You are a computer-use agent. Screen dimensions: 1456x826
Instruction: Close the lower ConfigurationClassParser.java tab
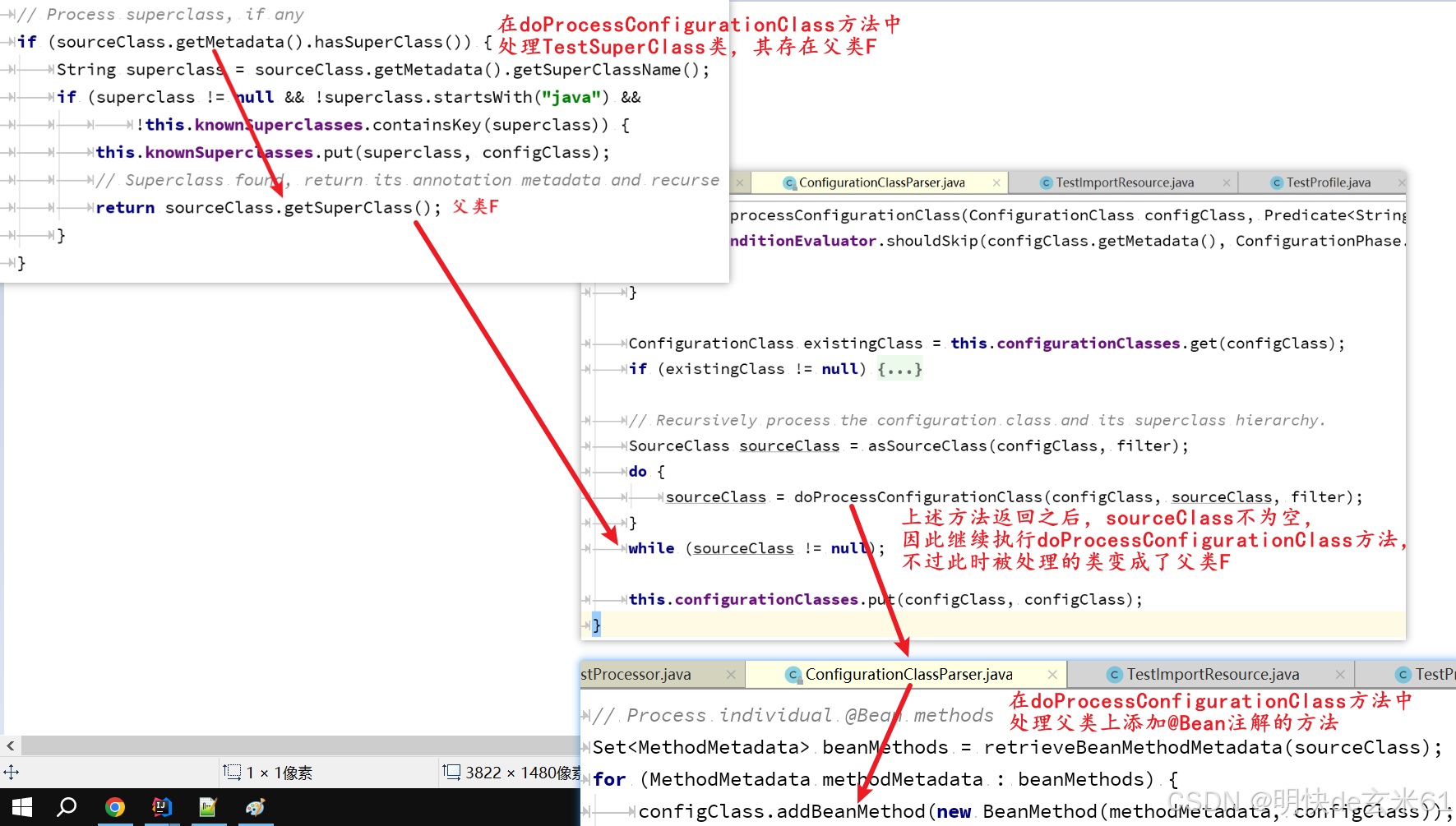pyautogui.click(x=1052, y=674)
